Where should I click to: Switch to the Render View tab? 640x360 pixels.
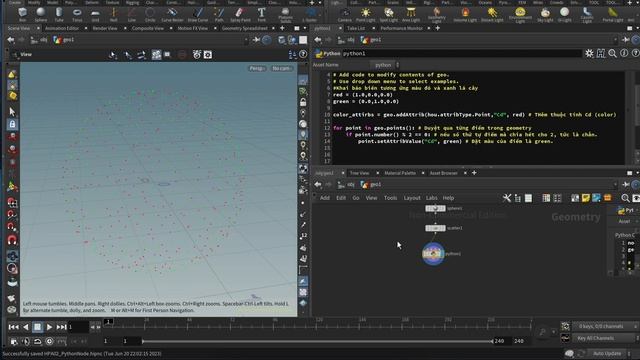coord(105,28)
